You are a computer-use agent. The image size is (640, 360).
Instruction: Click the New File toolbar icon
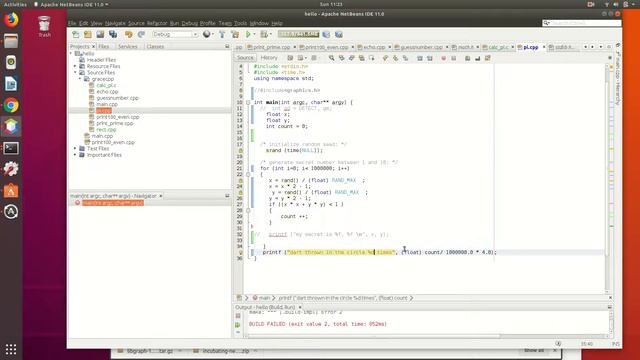(76, 35)
